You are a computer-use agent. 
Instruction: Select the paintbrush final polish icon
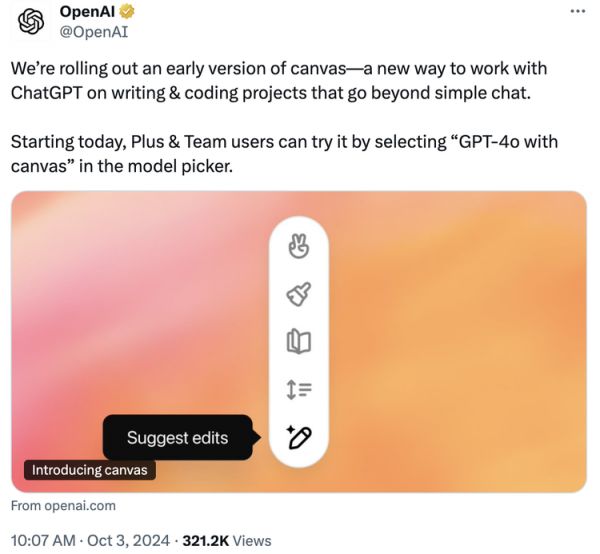(299, 292)
